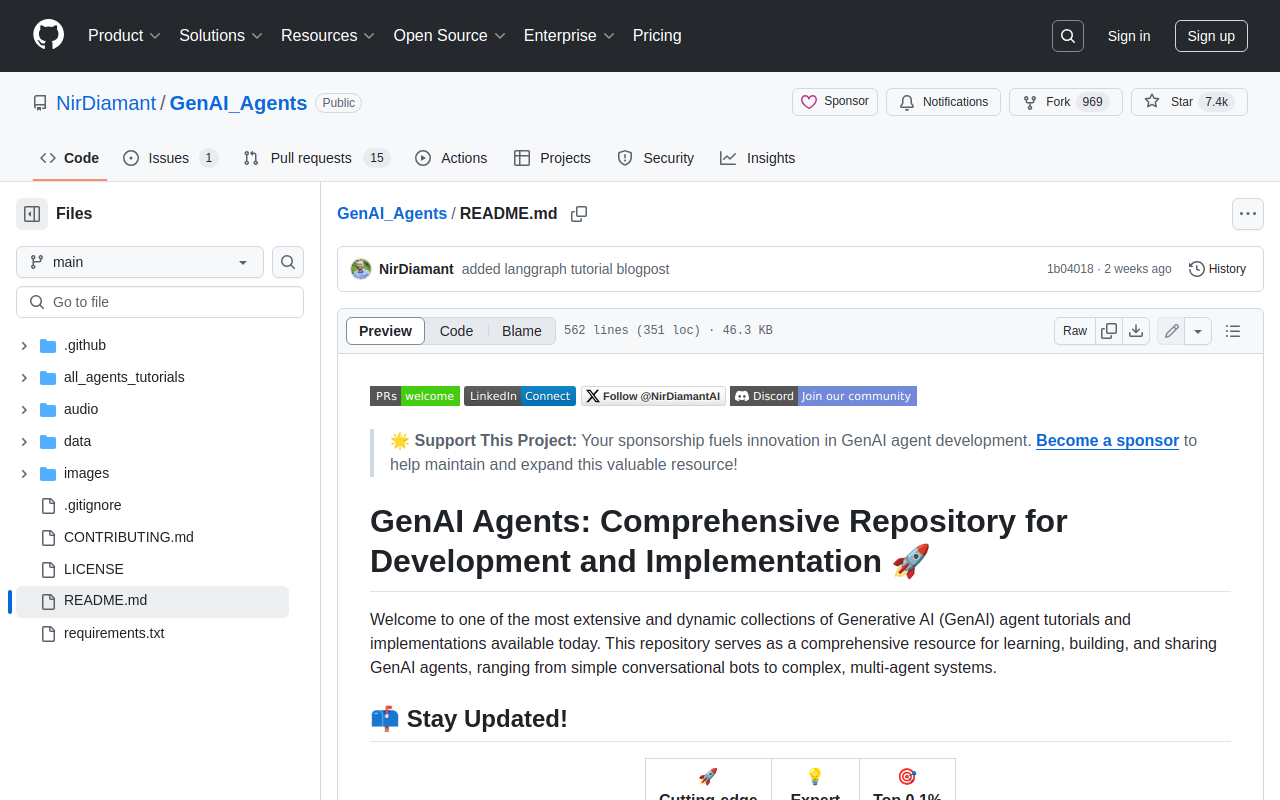Open the Resources menu
Image resolution: width=1280 pixels, height=800 pixels.
tap(328, 36)
